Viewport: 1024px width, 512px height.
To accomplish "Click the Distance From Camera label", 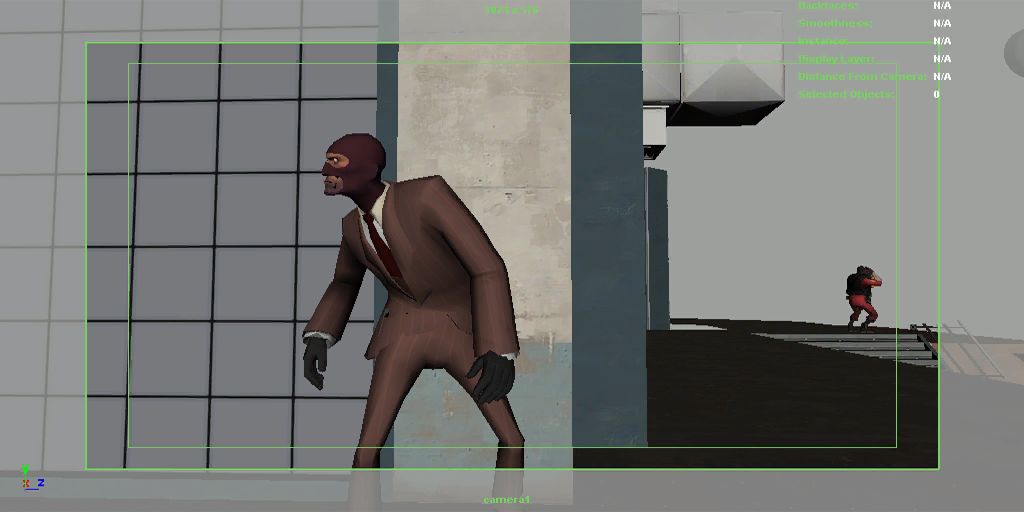I will pyautogui.click(x=863, y=76).
